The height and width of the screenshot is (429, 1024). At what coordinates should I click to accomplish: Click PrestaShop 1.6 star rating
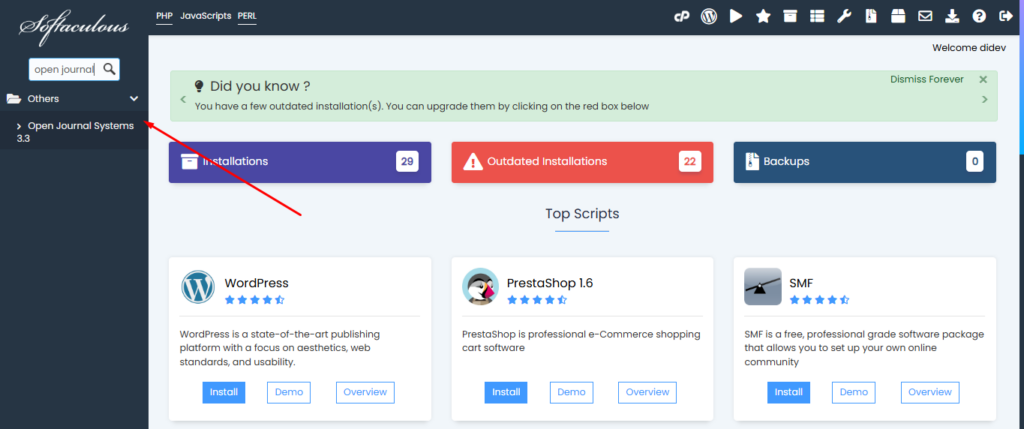[537, 300]
